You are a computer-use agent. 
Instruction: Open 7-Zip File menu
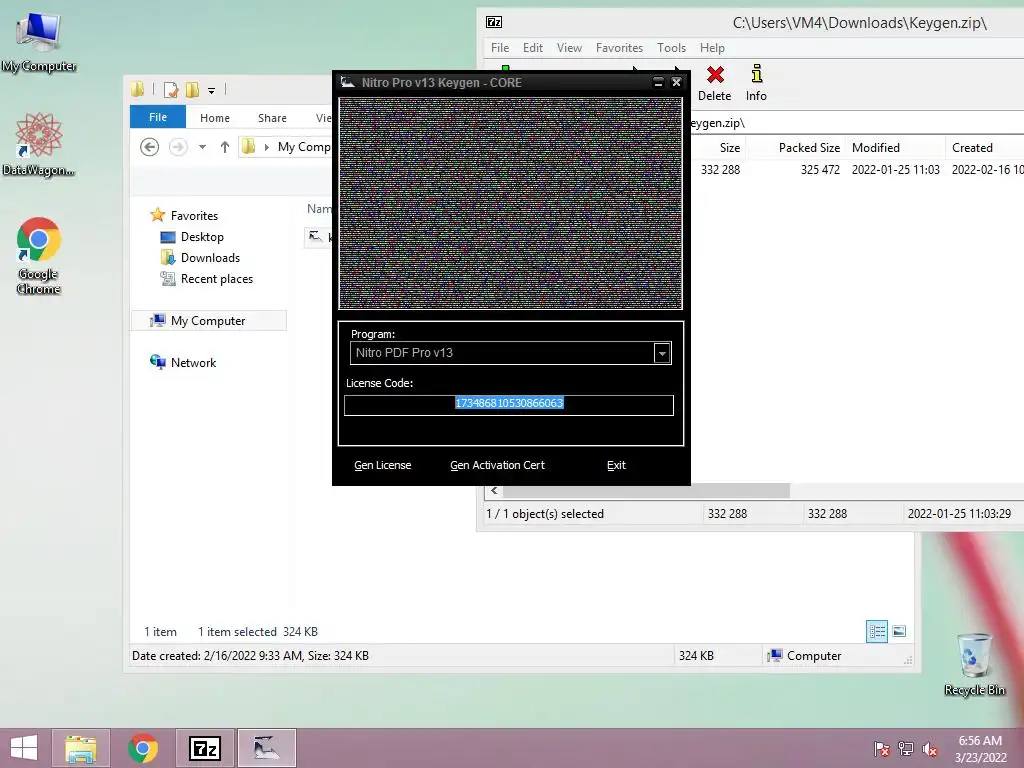[500, 48]
